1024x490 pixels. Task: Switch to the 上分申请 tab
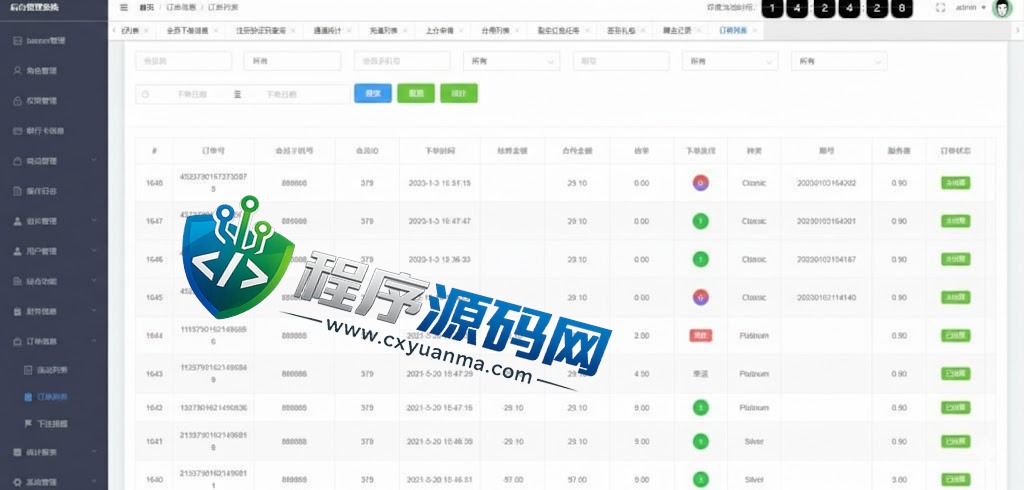(x=440, y=31)
